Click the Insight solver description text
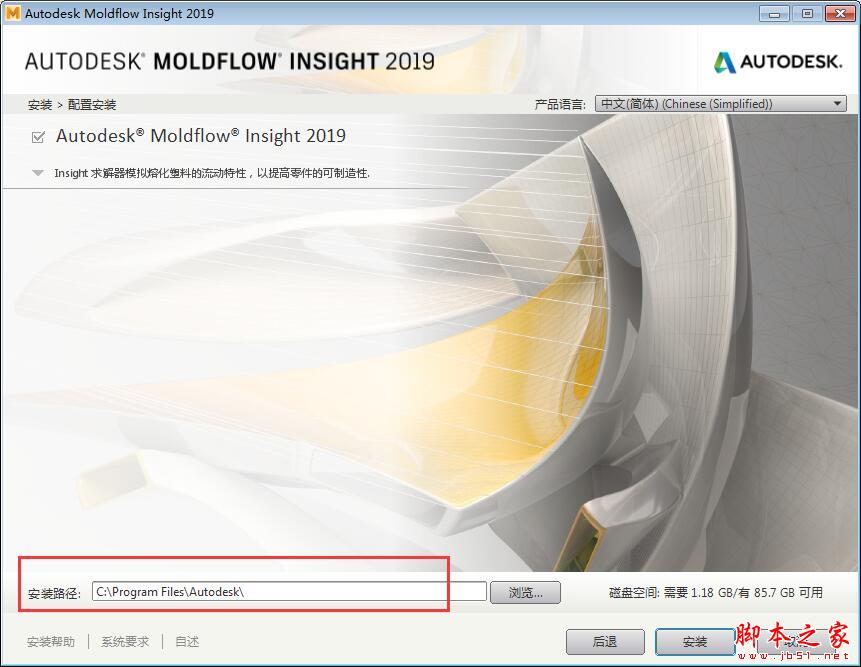This screenshot has height=667, width=861. click(212, 173)
